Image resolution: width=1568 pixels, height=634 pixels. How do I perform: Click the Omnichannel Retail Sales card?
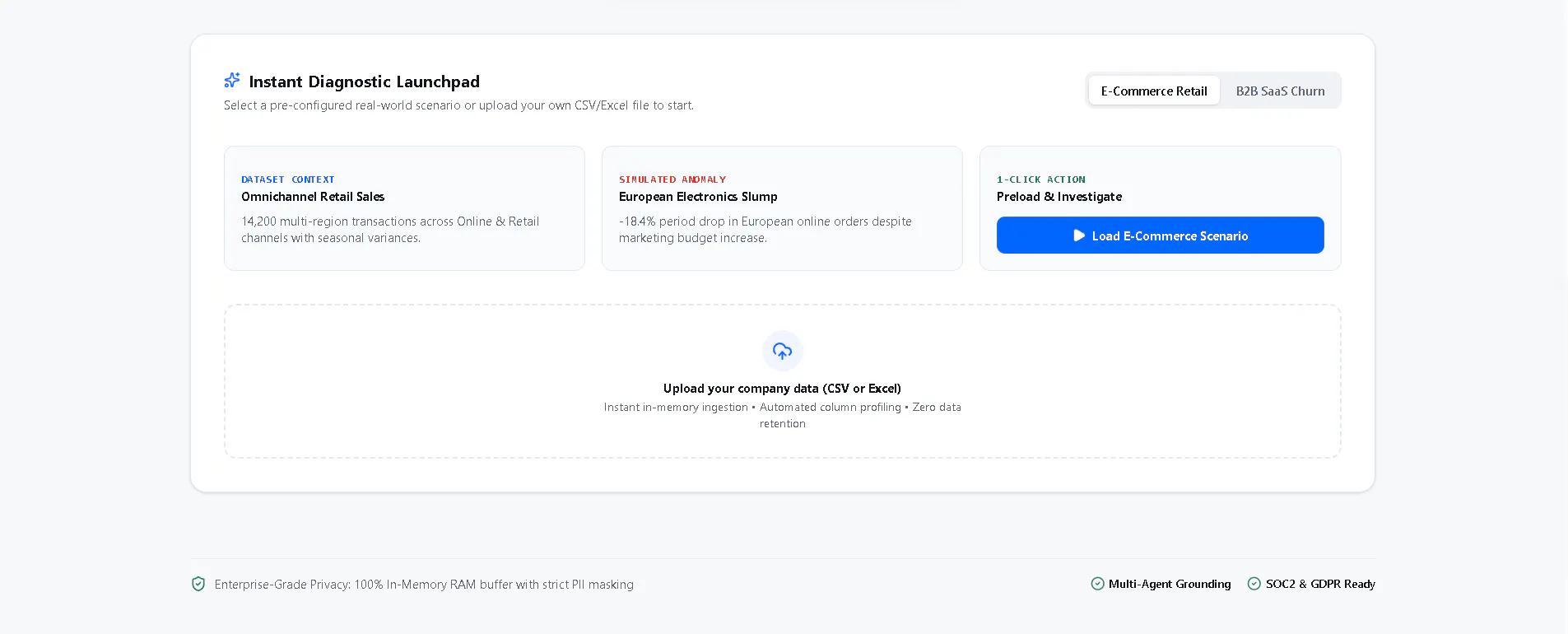(404, 208)
